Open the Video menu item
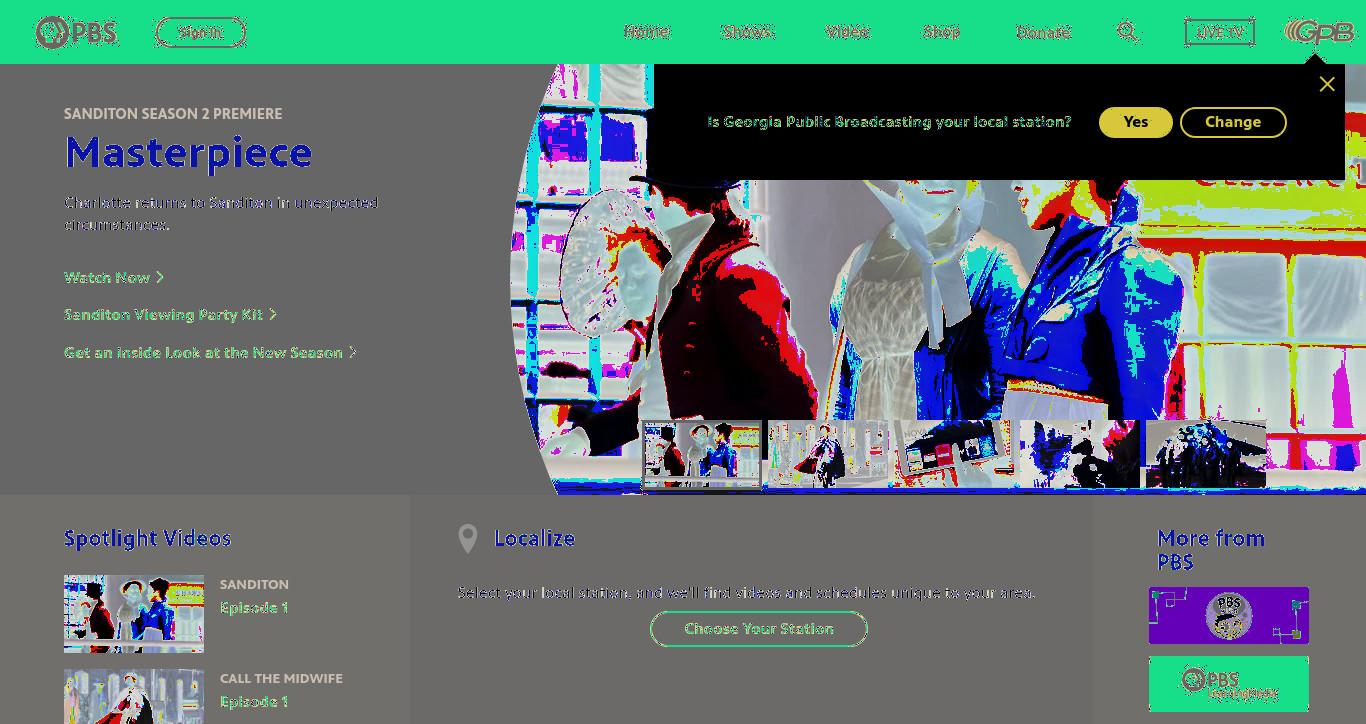1366x724 pixels. [x=847, y=32]
